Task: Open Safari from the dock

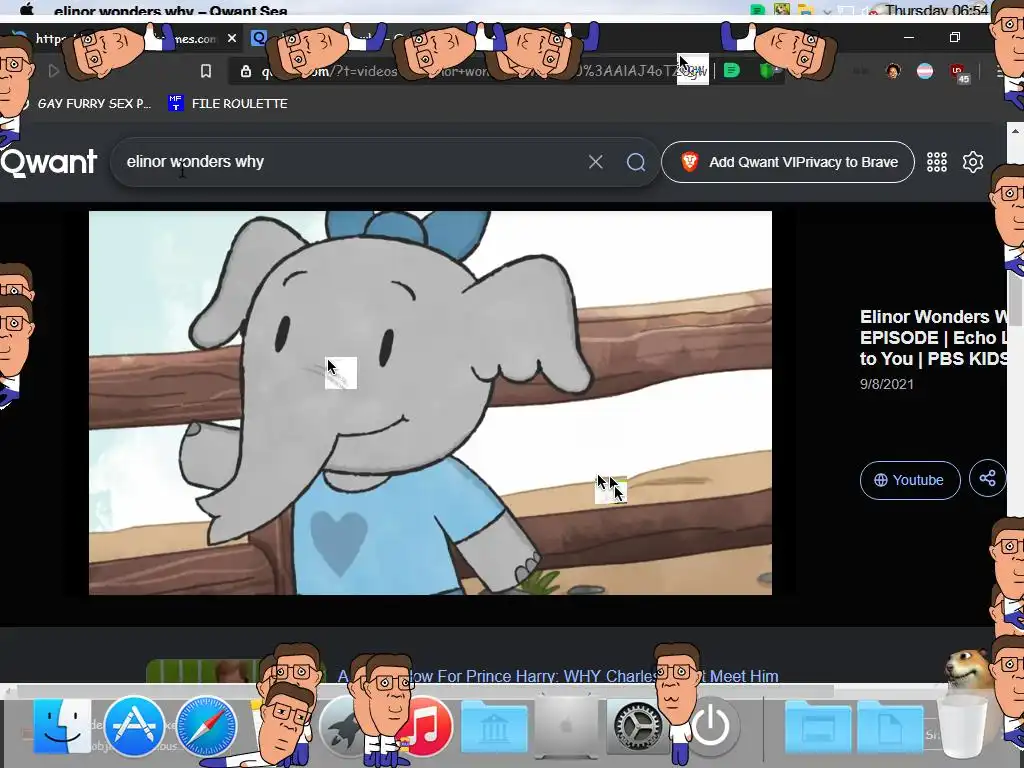Action: (206, 726)
